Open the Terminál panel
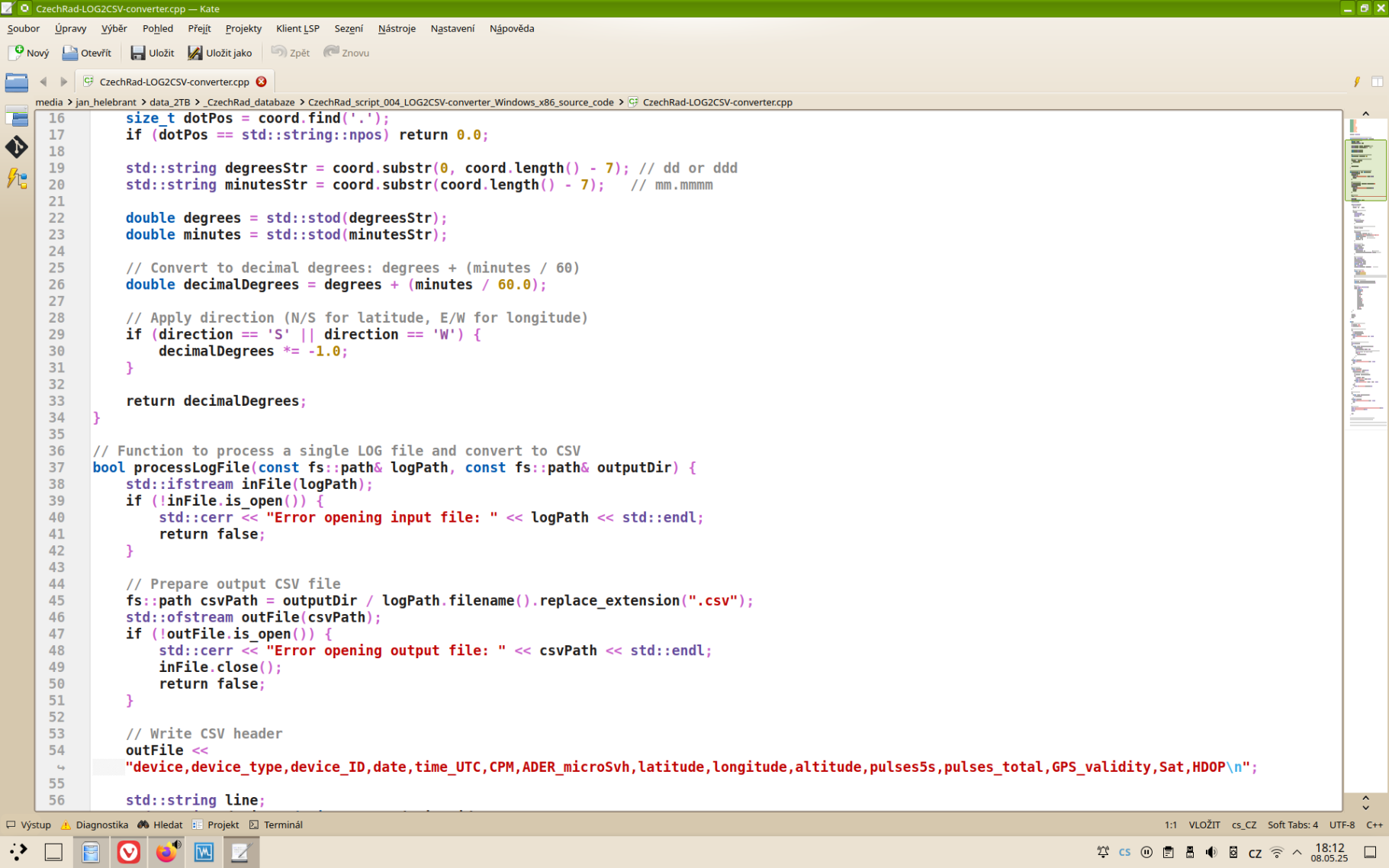This screenshot has width=1389, height=868. 276,825
